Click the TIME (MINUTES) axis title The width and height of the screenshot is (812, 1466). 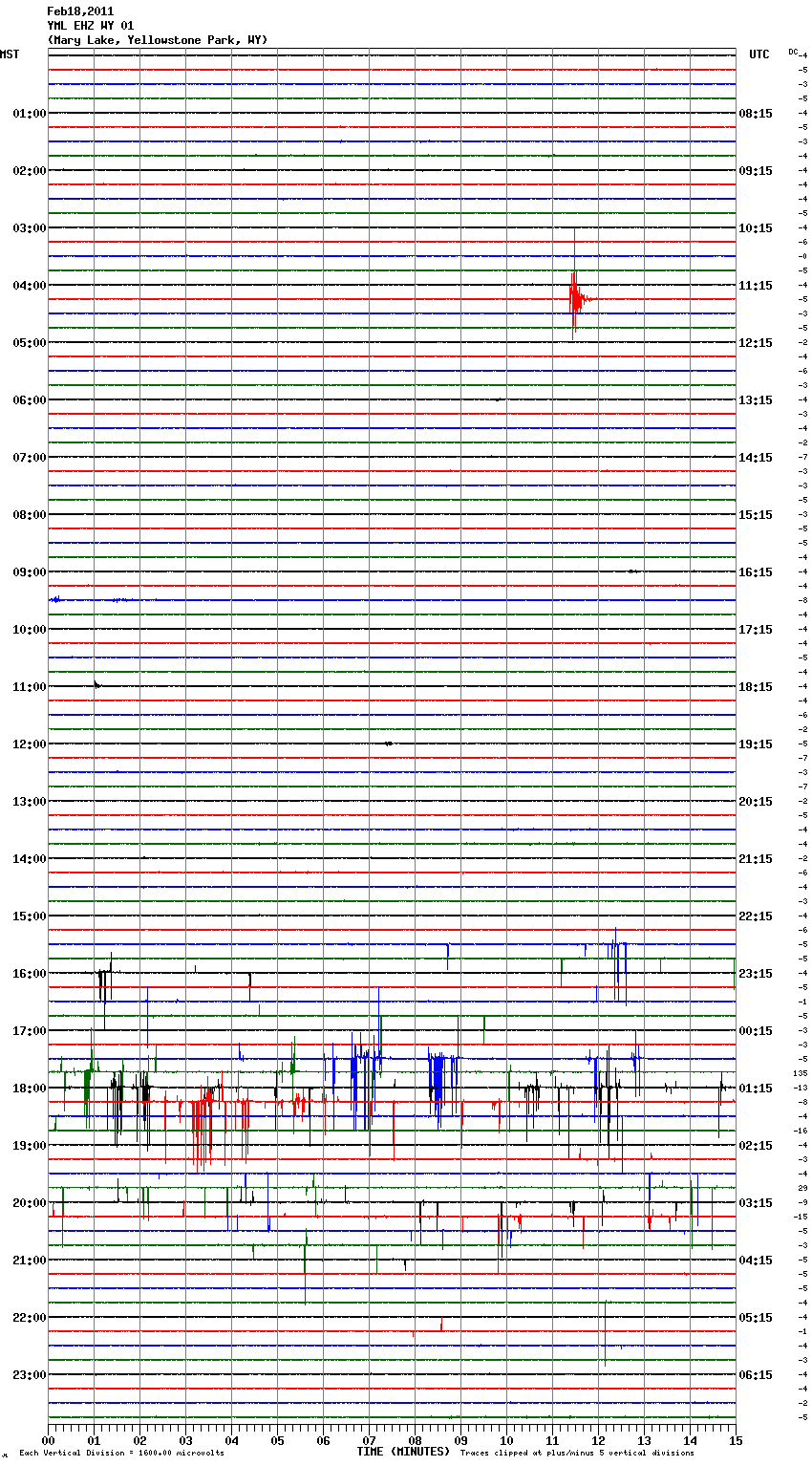pos(403,1452)
